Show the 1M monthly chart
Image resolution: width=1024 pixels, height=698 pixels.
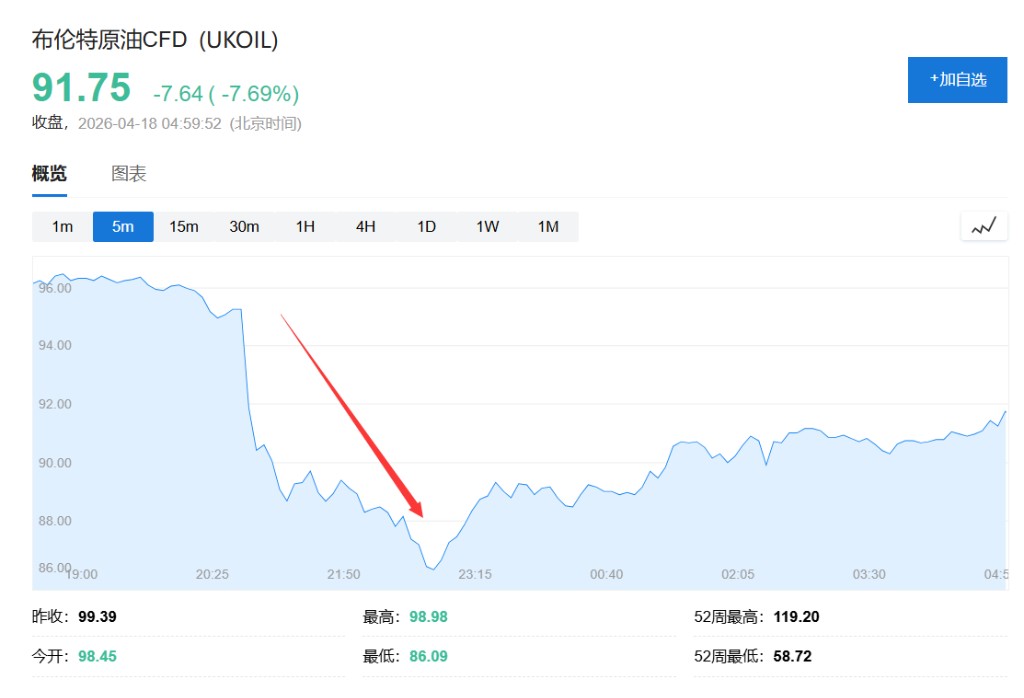pyautogui.click(x=548, y=227)
